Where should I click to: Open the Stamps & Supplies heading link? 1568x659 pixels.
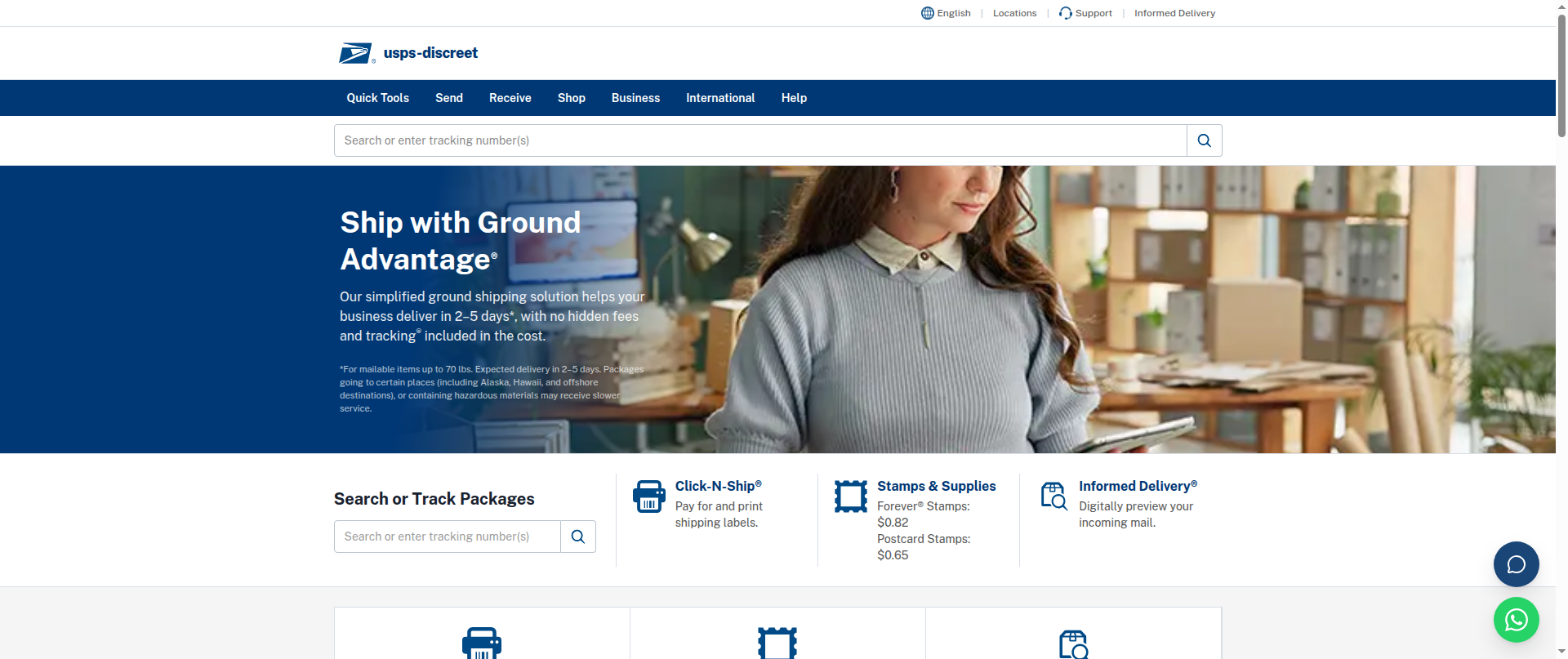[x=937, y=486]
